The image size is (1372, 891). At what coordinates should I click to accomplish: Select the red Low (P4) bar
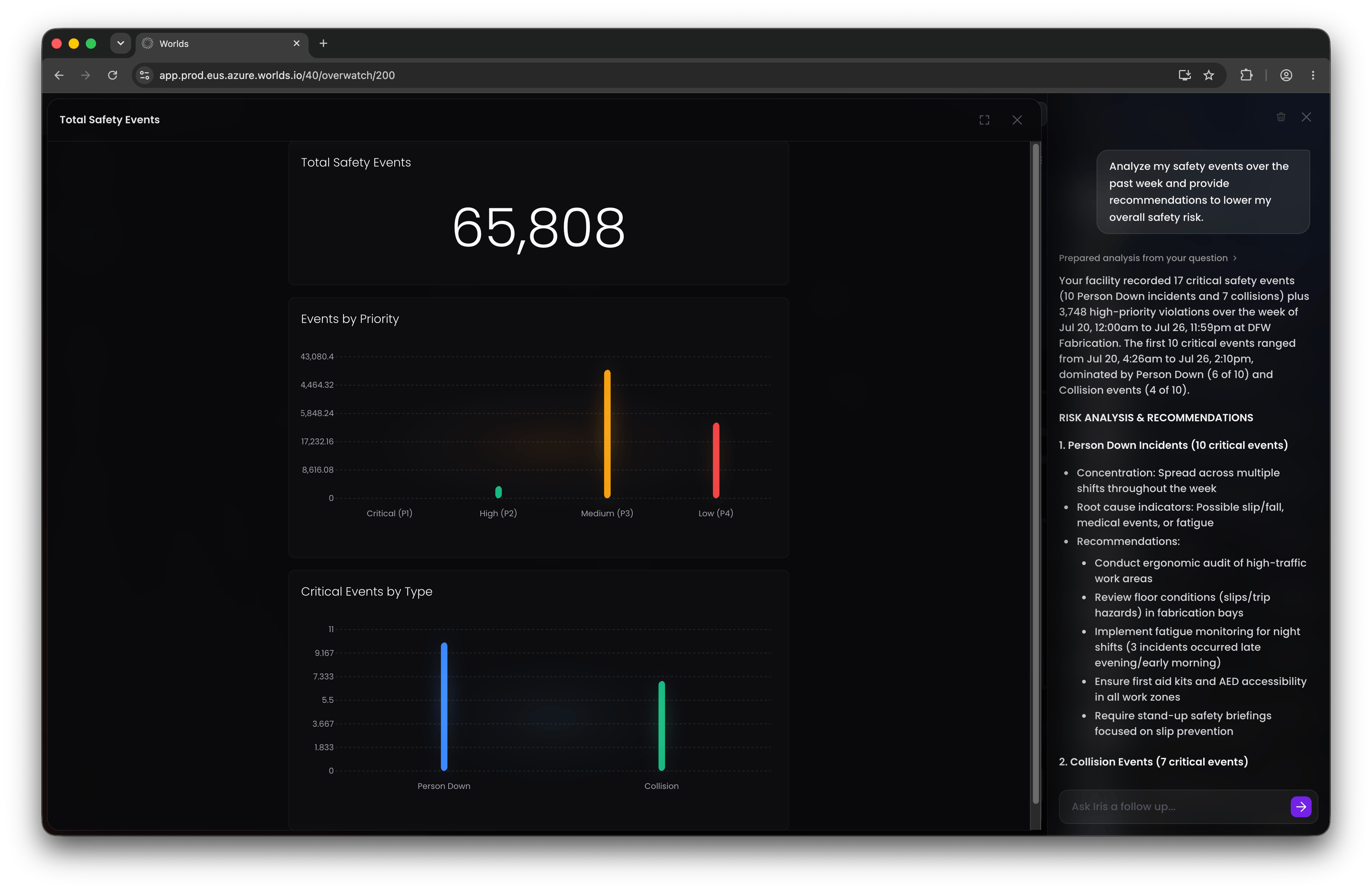716,460
